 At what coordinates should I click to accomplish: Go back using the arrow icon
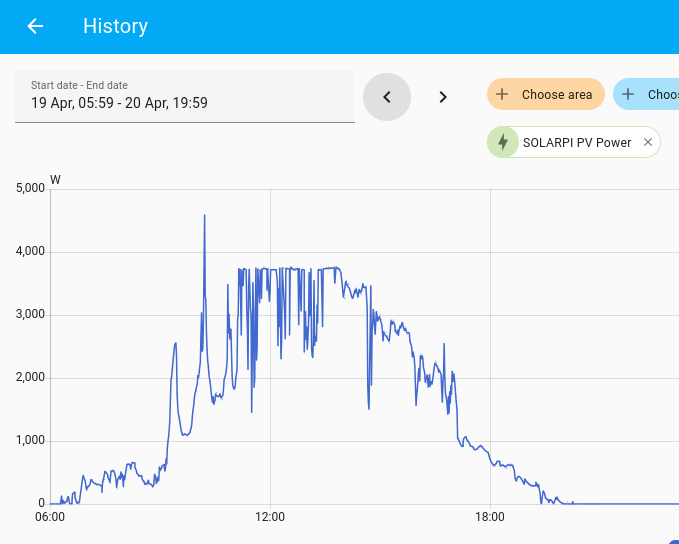pyautogui.click(x=35, y=26)
